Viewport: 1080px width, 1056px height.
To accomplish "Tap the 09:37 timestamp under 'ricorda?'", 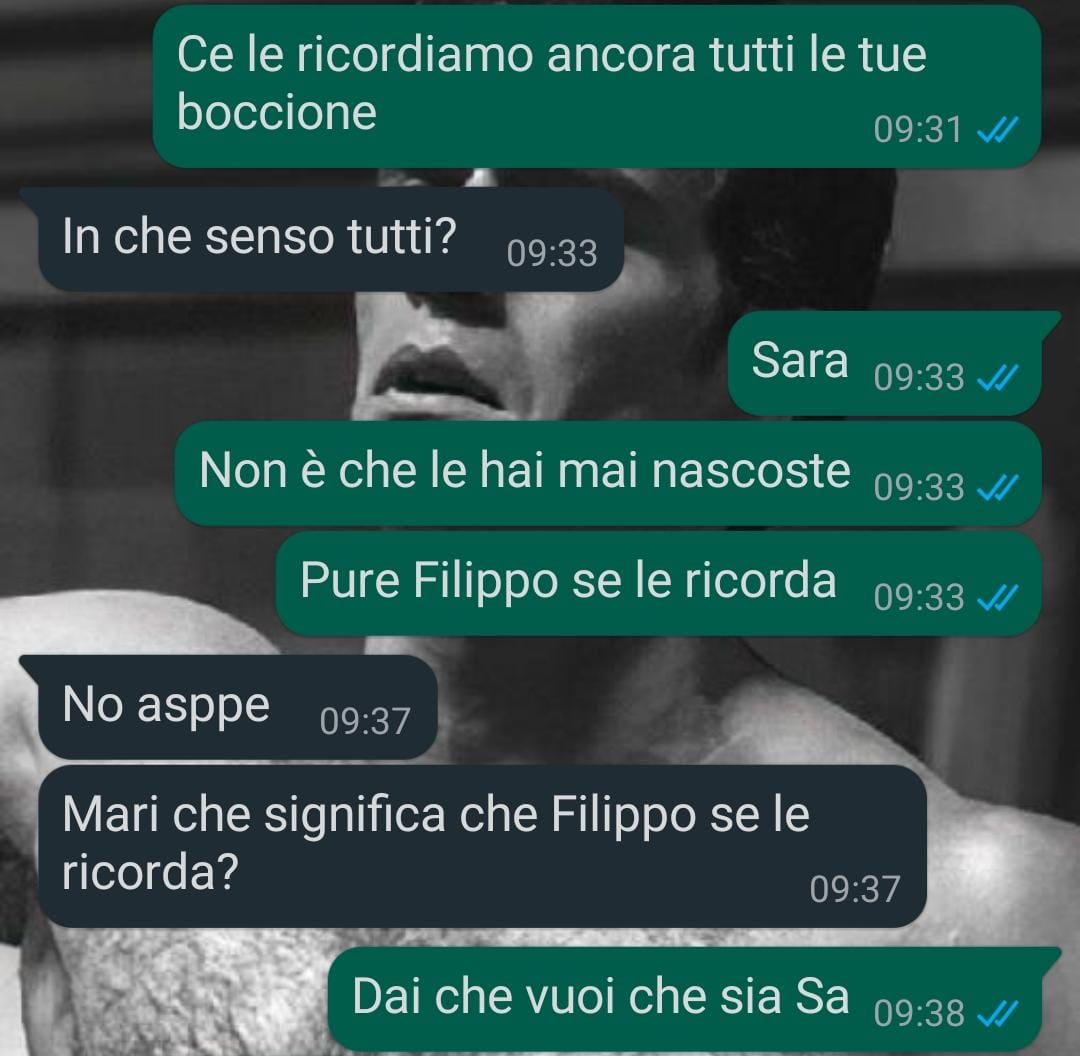I will [x=855, y=889].
